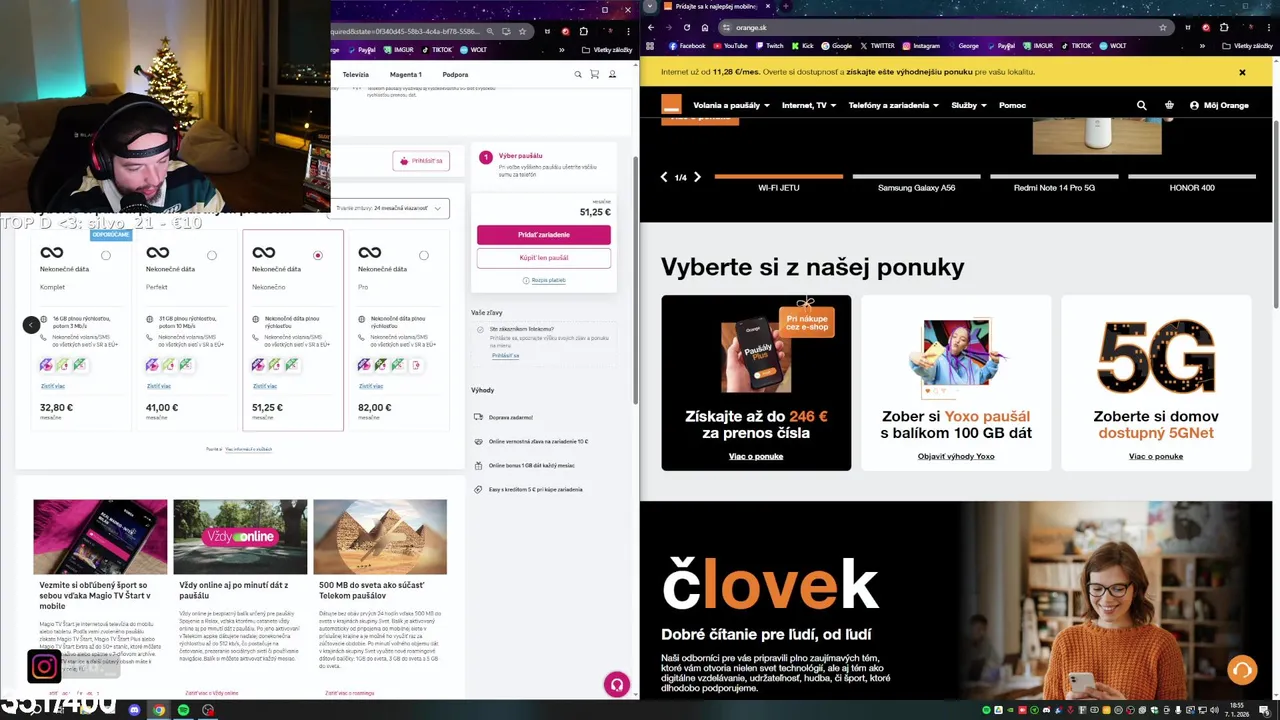Expand Telefóny a zariadenia menu

[x=893, y=105]
